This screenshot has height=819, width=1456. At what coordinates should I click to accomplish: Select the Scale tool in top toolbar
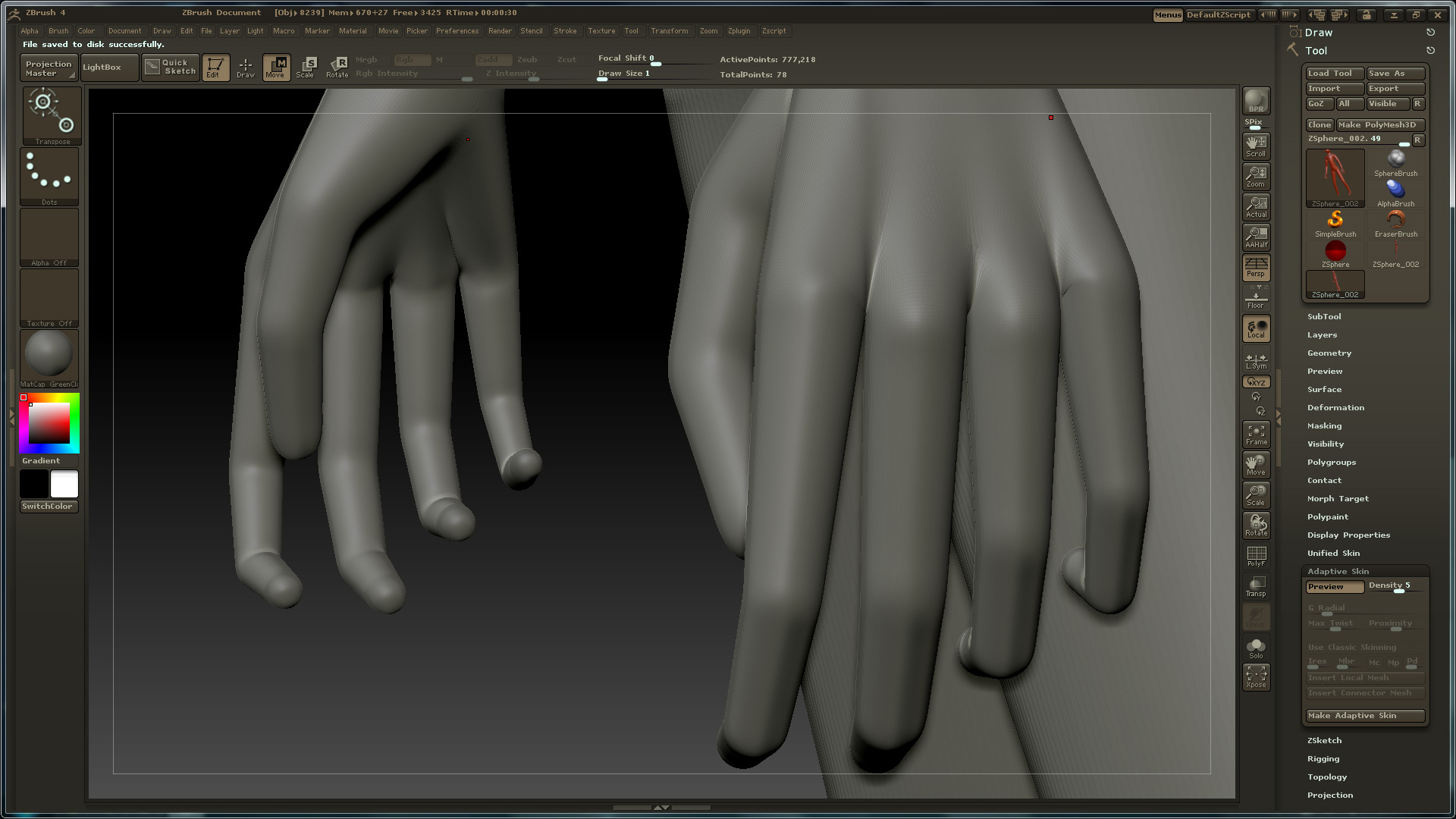[306, 67]
